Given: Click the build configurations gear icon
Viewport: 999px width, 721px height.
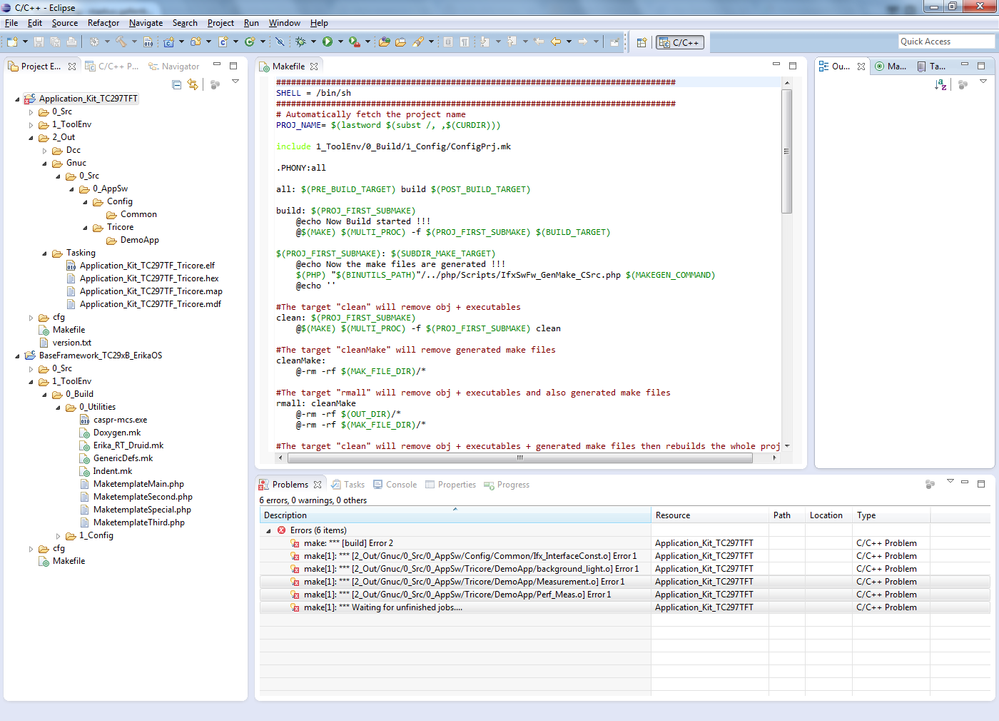Looking at the screenshot, I should (94, 42).
